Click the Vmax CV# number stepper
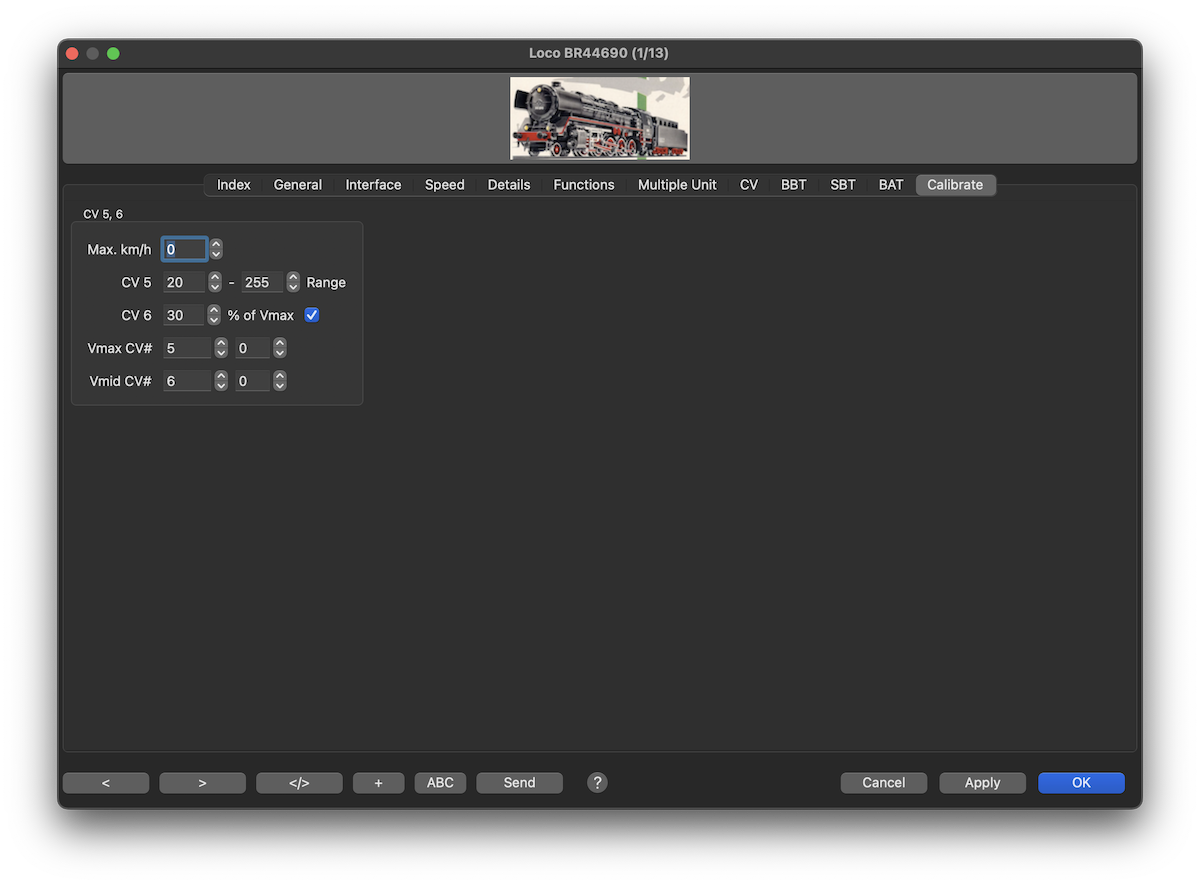This screenshot has width=1200, height=885. coord(220,348)
